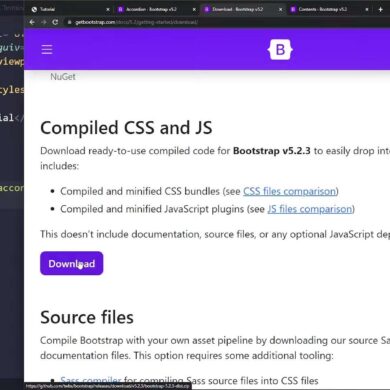Viewport: 390px width, 390px height.
Task: Close the Download Bootstrap tab
Action: click(x=280, y=9)
